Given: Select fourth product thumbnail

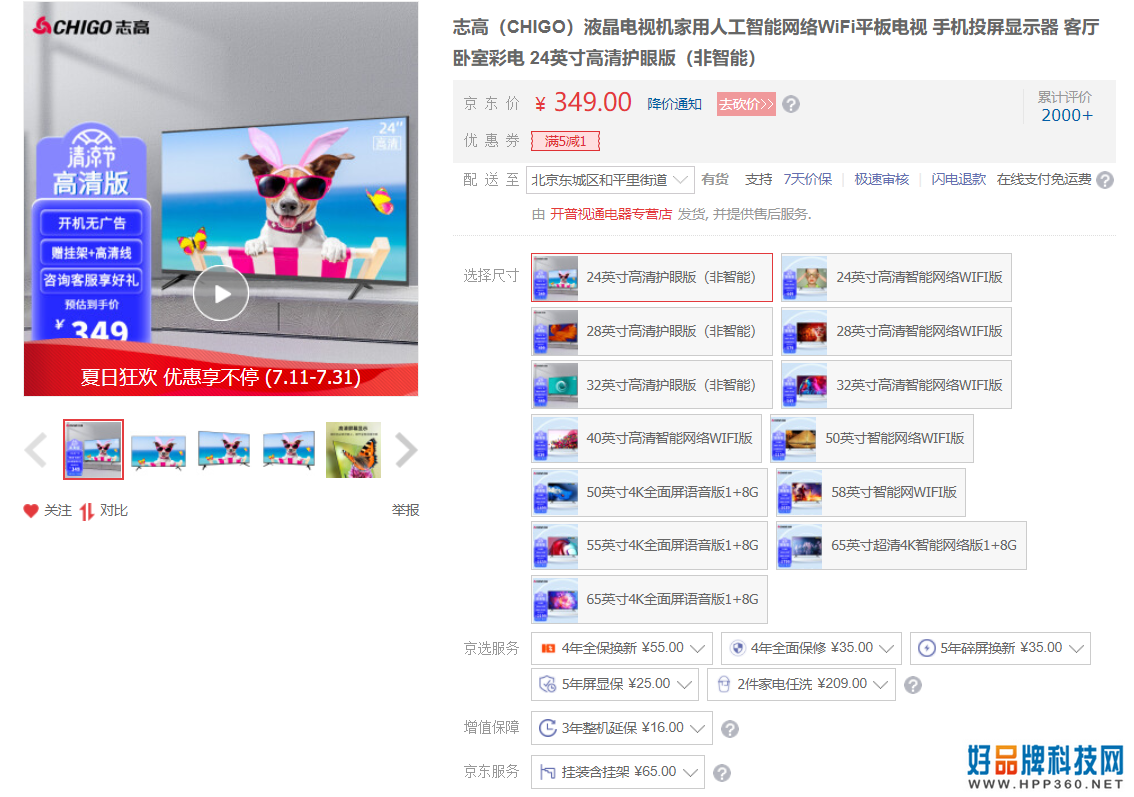Looking at the screenshot, I should 289,450.
